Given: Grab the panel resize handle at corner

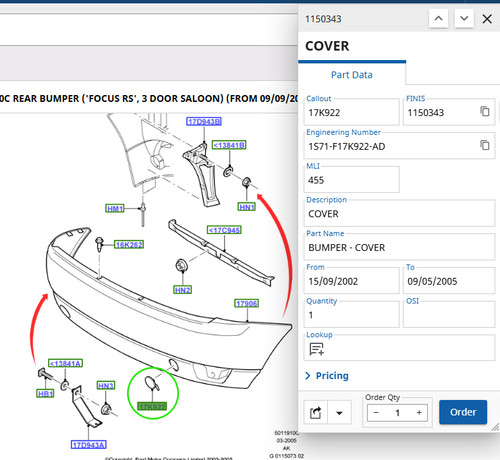Looking at the screenshot, I should 495,427.
